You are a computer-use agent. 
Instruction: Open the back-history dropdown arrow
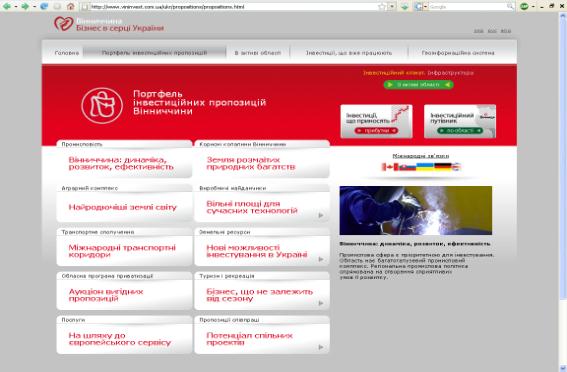click(x=16, y=7)
